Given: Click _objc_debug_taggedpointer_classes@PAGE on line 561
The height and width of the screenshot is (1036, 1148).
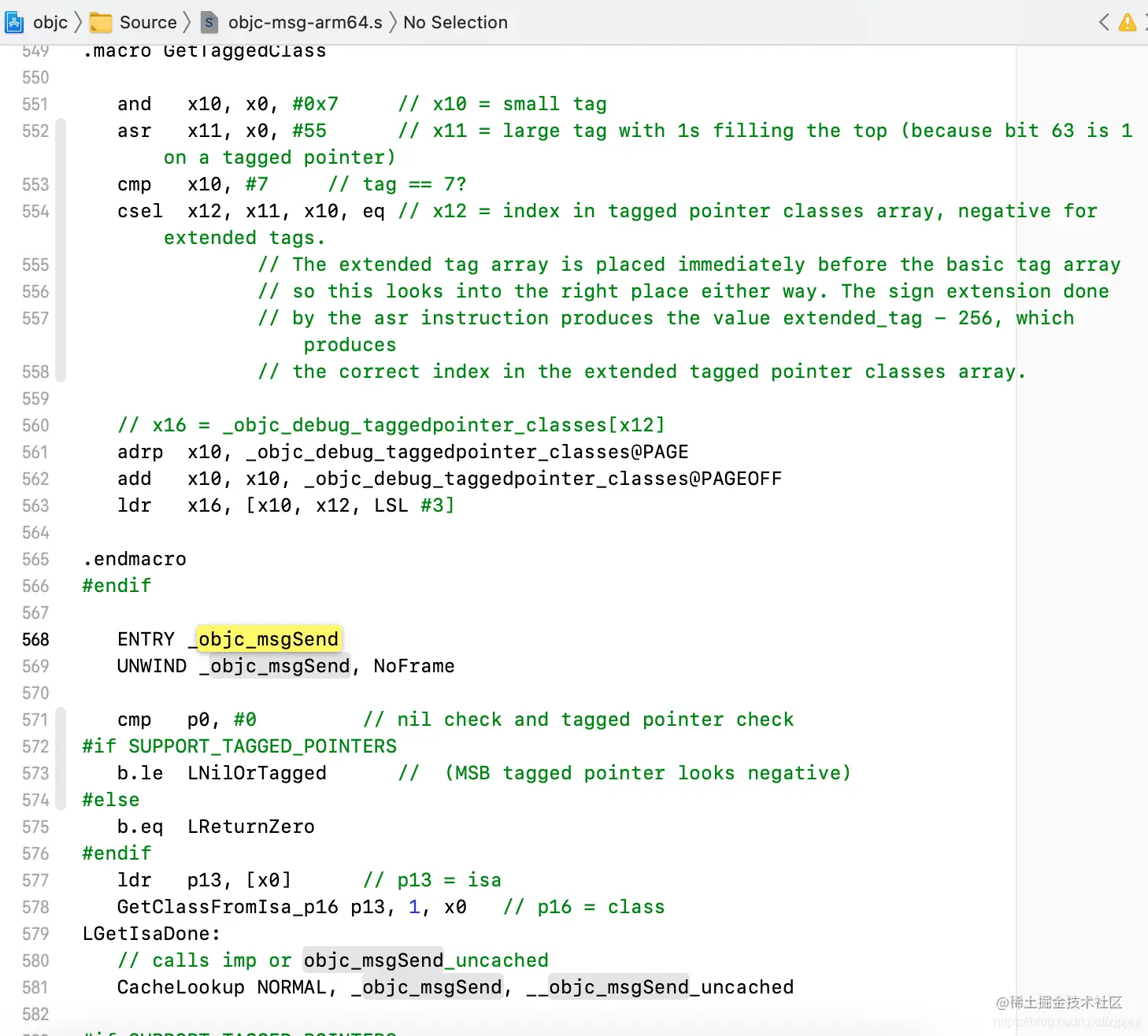Looking at the screenshot, I should (467, 452).
